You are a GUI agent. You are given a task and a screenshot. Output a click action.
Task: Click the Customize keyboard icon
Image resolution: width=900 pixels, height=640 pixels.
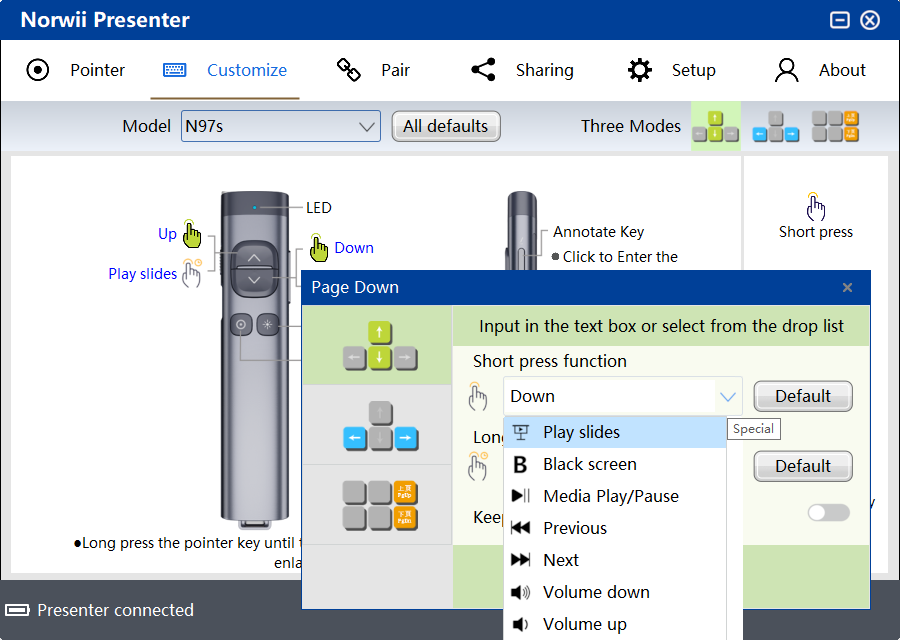pyautogui.click(x=174, y=70)
